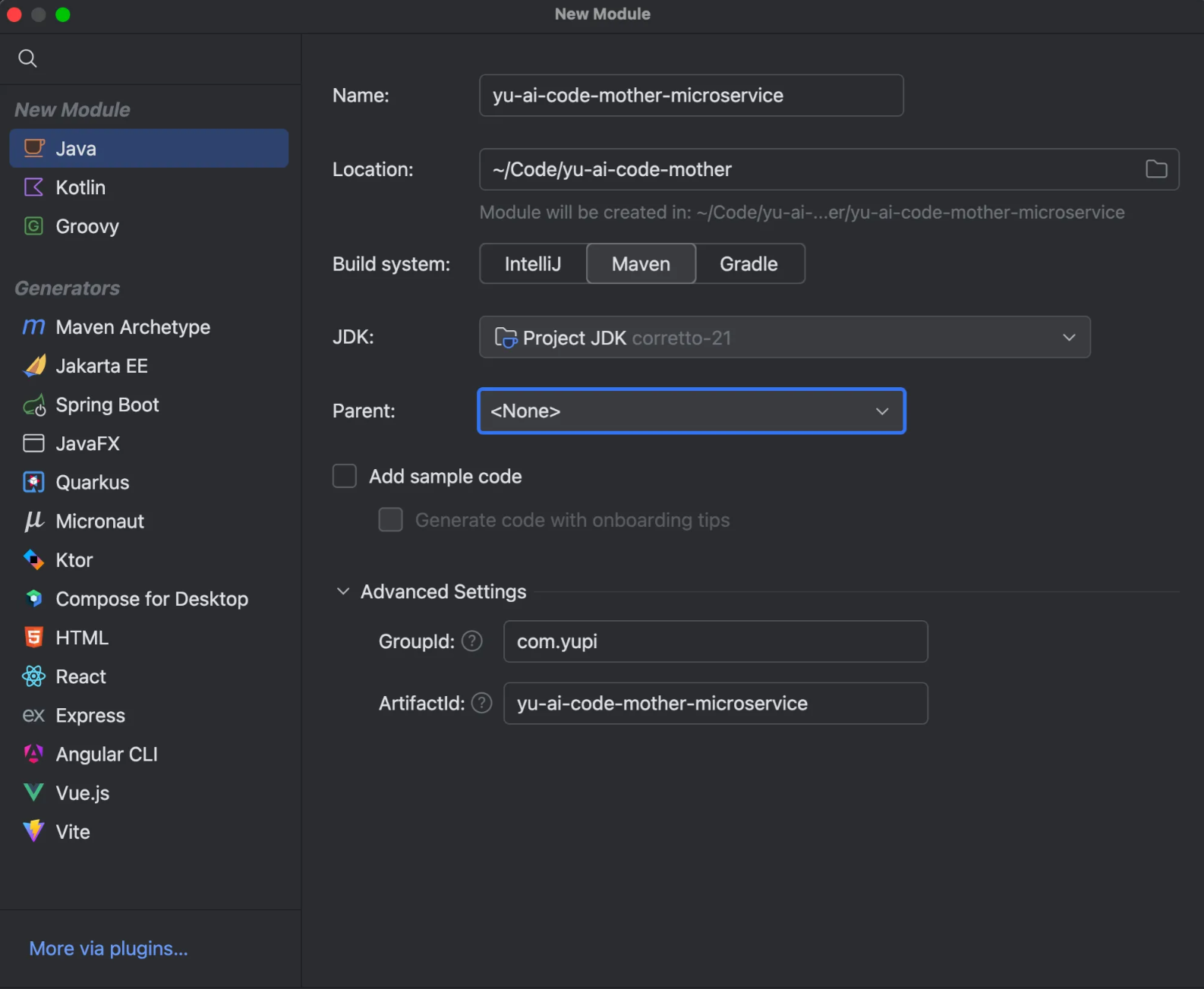
Task: Select the Ktor generator icon
Action: click(34, 560)
